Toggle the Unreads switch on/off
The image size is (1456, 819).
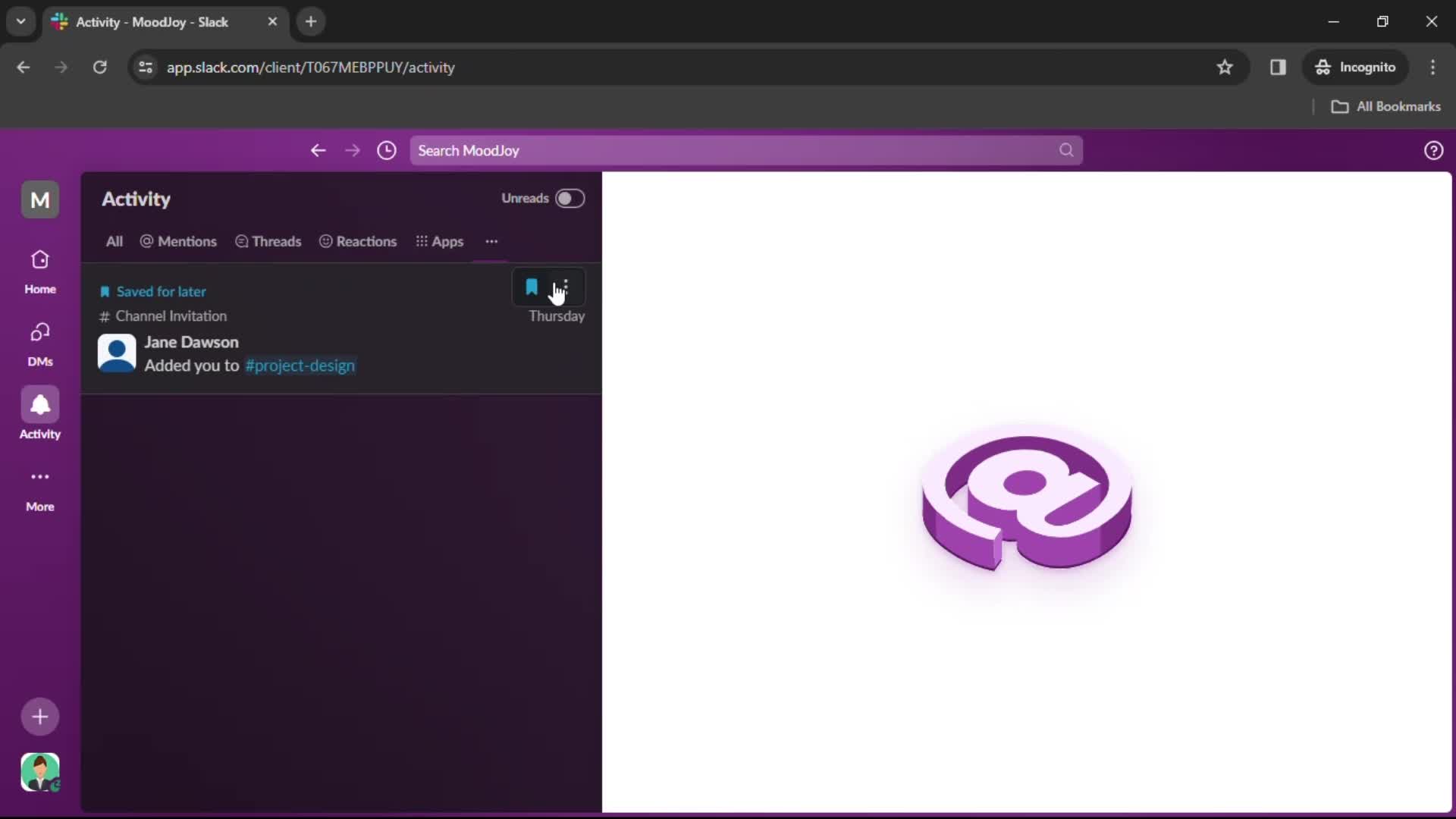click(x=569, y=198)
